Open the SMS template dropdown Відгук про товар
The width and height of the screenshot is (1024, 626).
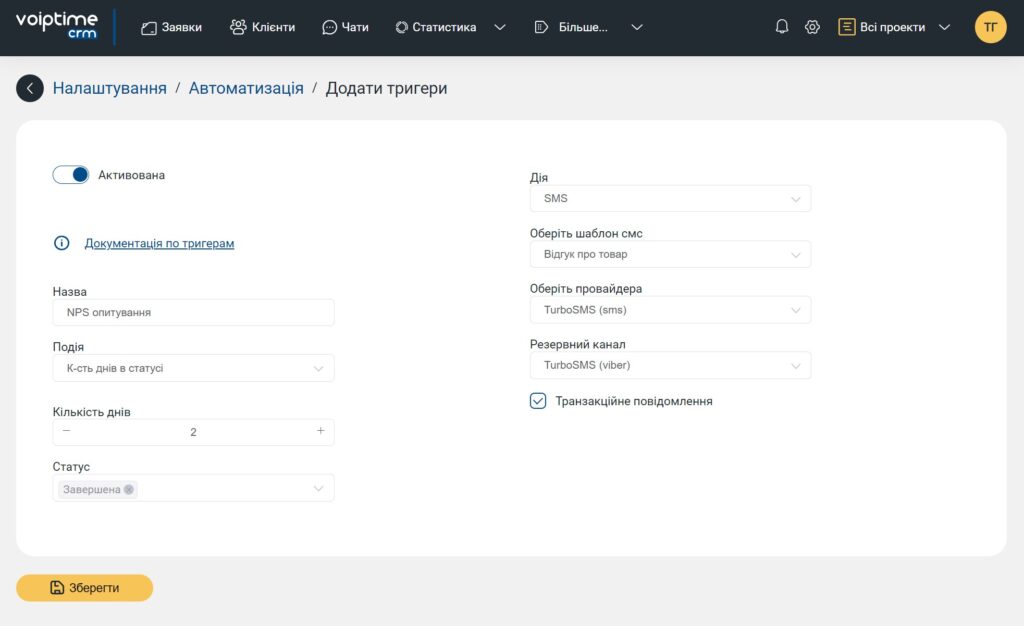pyautogui.click(x=670, y=254)
